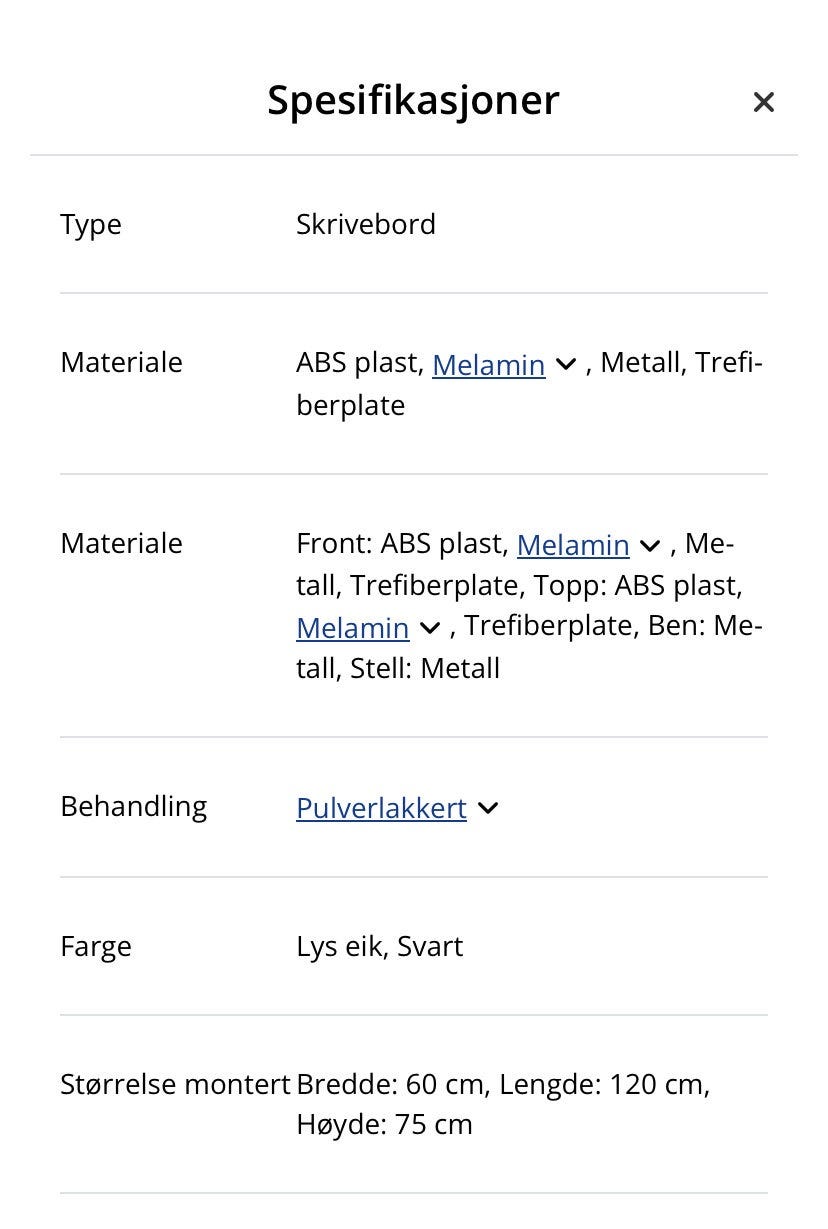Select the Spesifikasjoner heading

413,100
